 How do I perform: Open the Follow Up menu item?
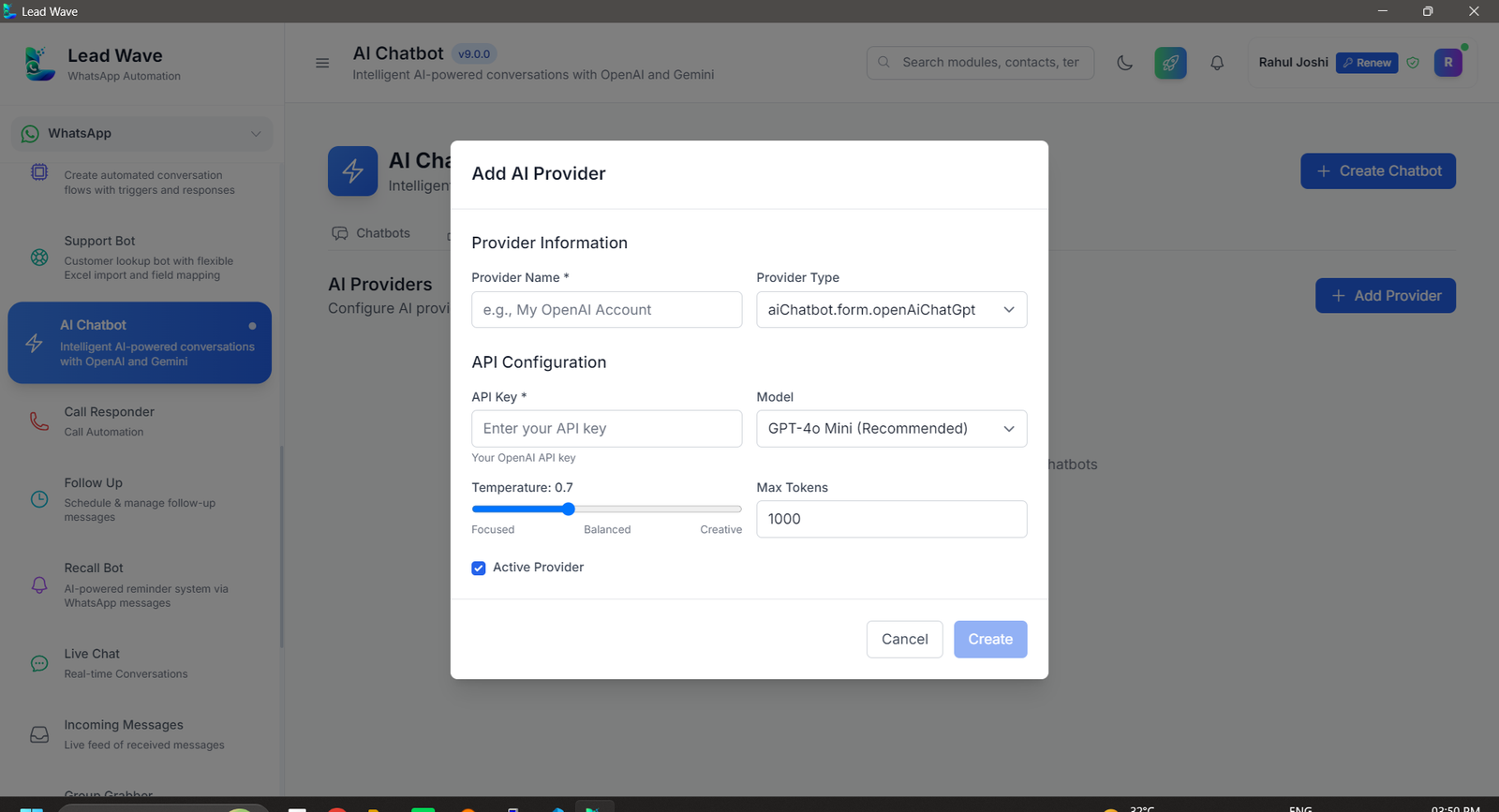141,499
